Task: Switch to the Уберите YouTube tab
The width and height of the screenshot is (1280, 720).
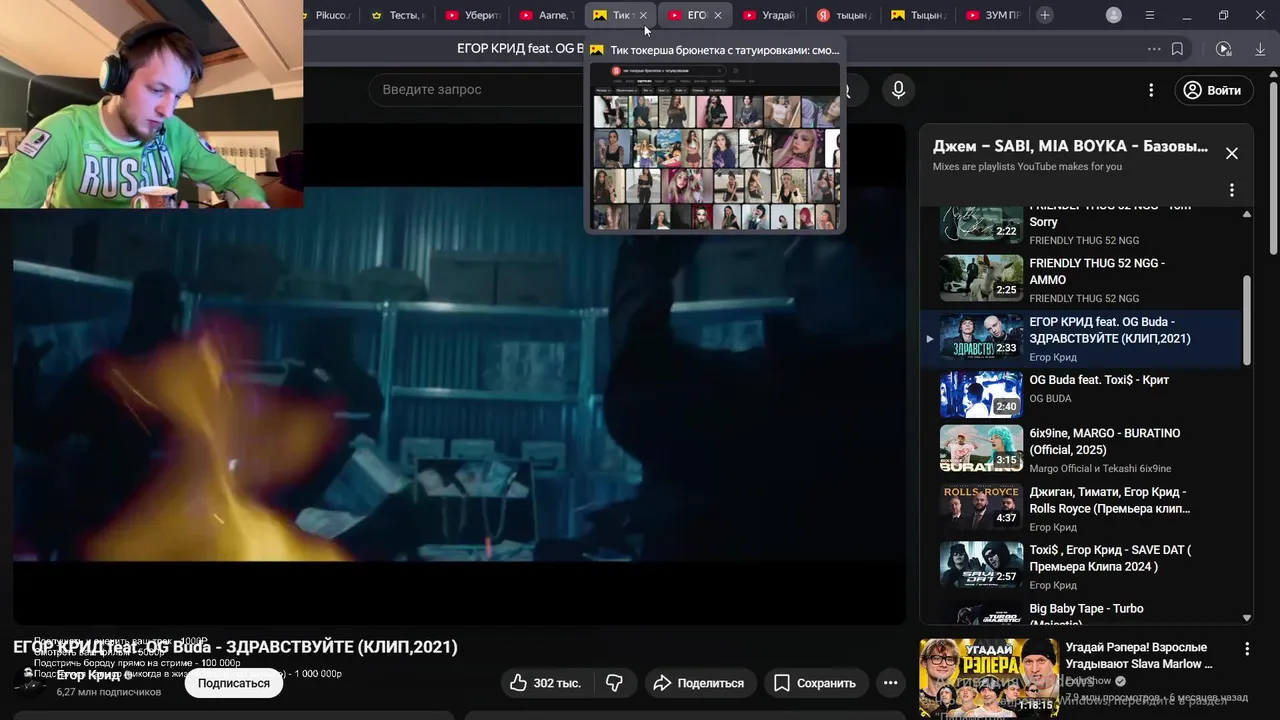Action: (472, 15)
